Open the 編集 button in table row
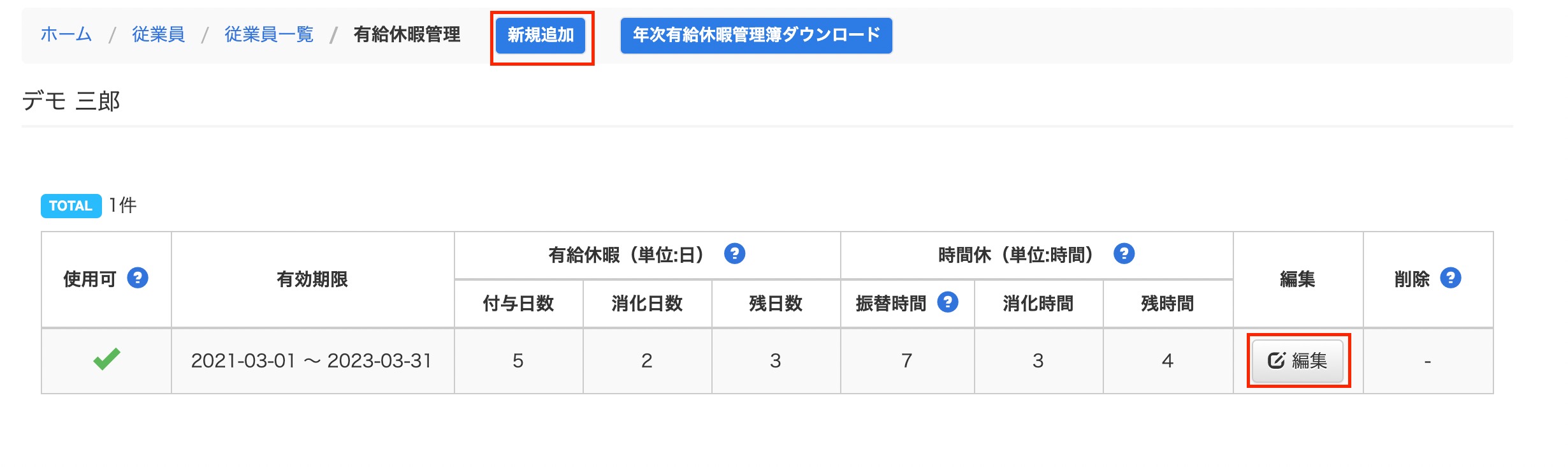 tap(1298, 360)
